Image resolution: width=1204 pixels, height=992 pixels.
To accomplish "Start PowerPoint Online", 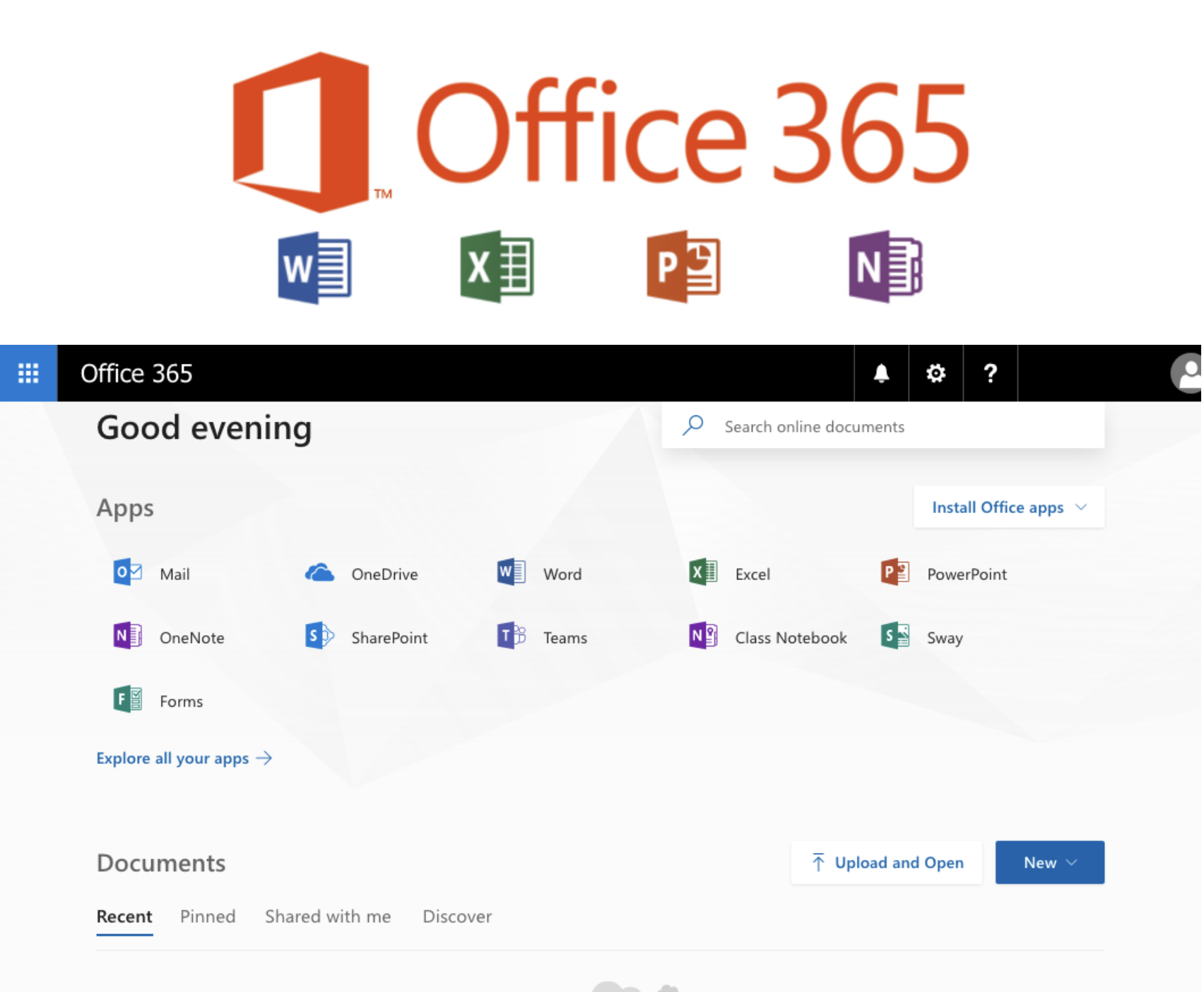I will tap(945, 573).
